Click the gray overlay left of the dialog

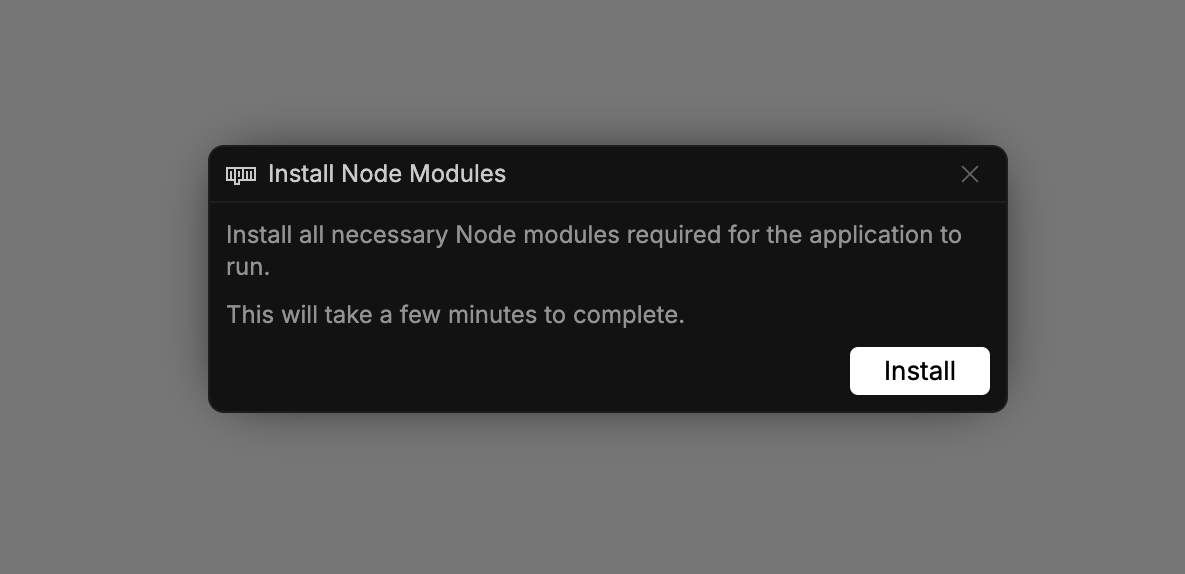coord(100,280)
